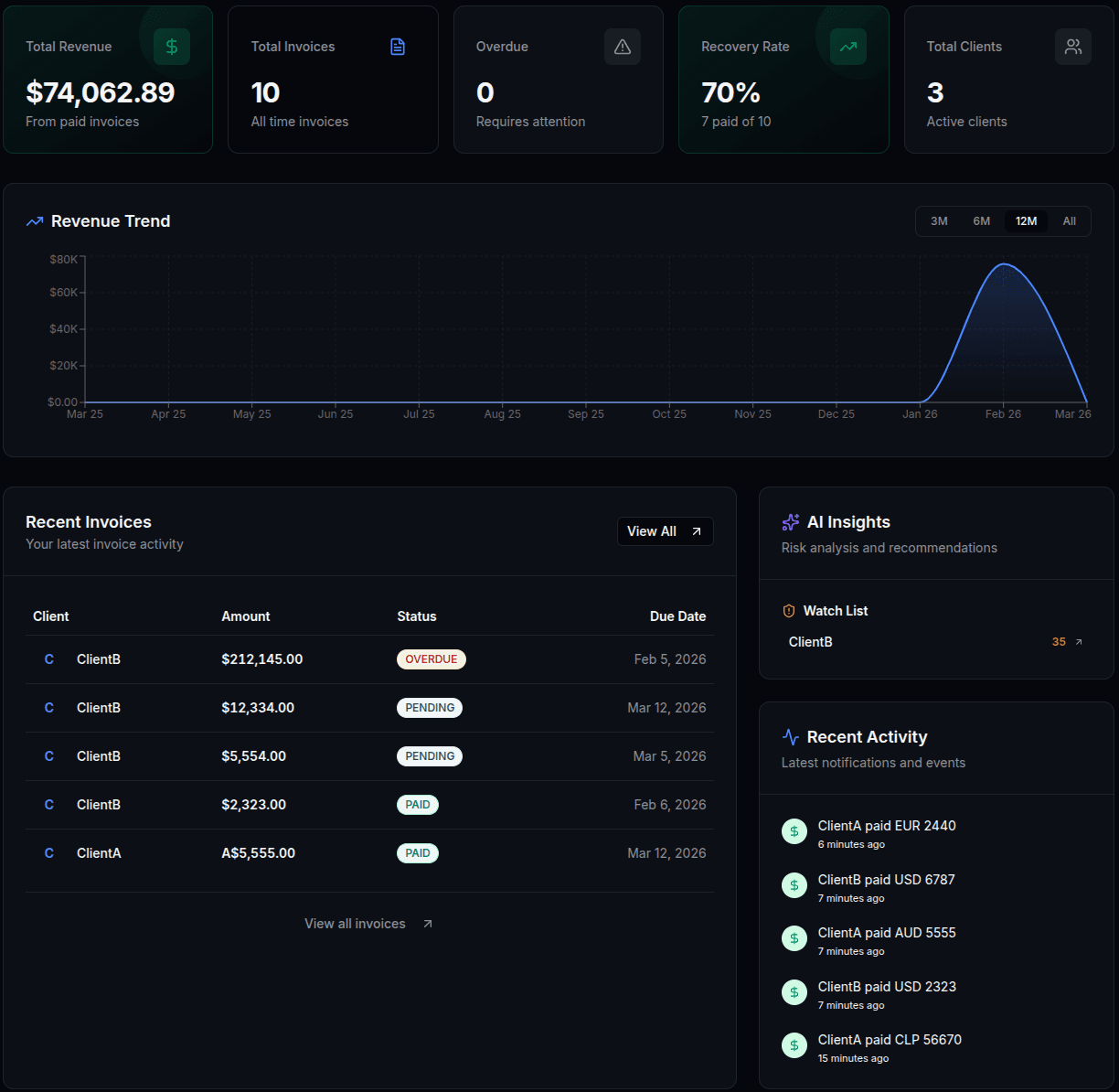The width and height of the screenshot is (1119, 1092).
Task: Open the View All invoices panel
Action: (x=665, y=531)
